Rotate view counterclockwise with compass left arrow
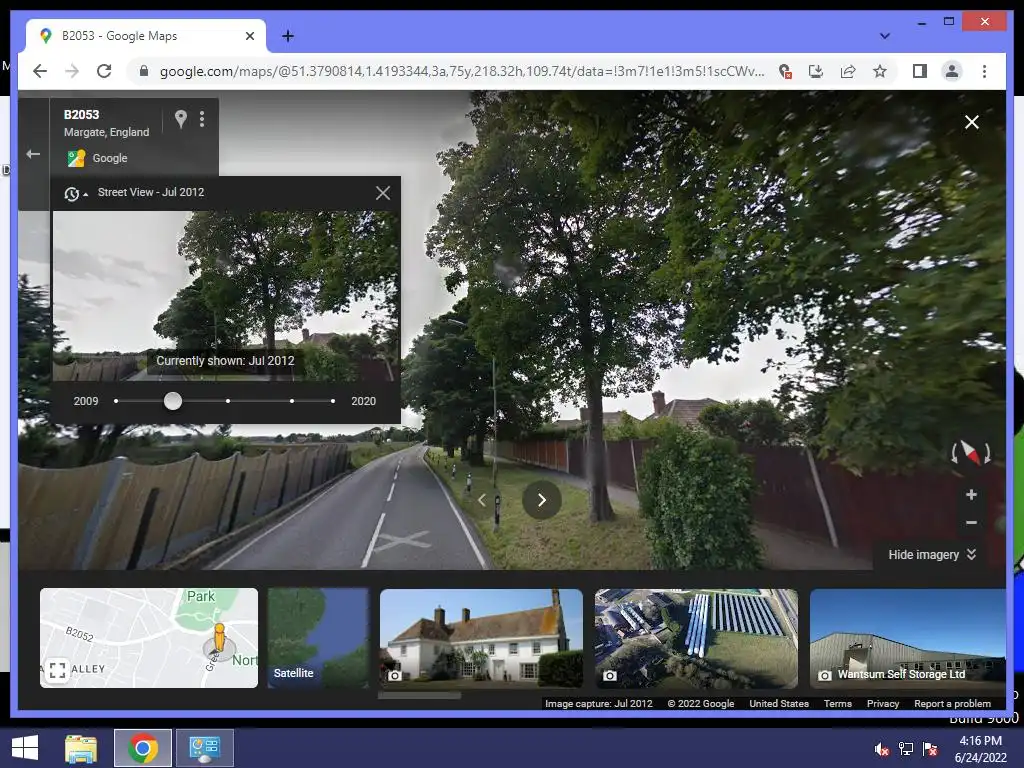Screen dimensions: 1024x768 click(x=954, y=453)
